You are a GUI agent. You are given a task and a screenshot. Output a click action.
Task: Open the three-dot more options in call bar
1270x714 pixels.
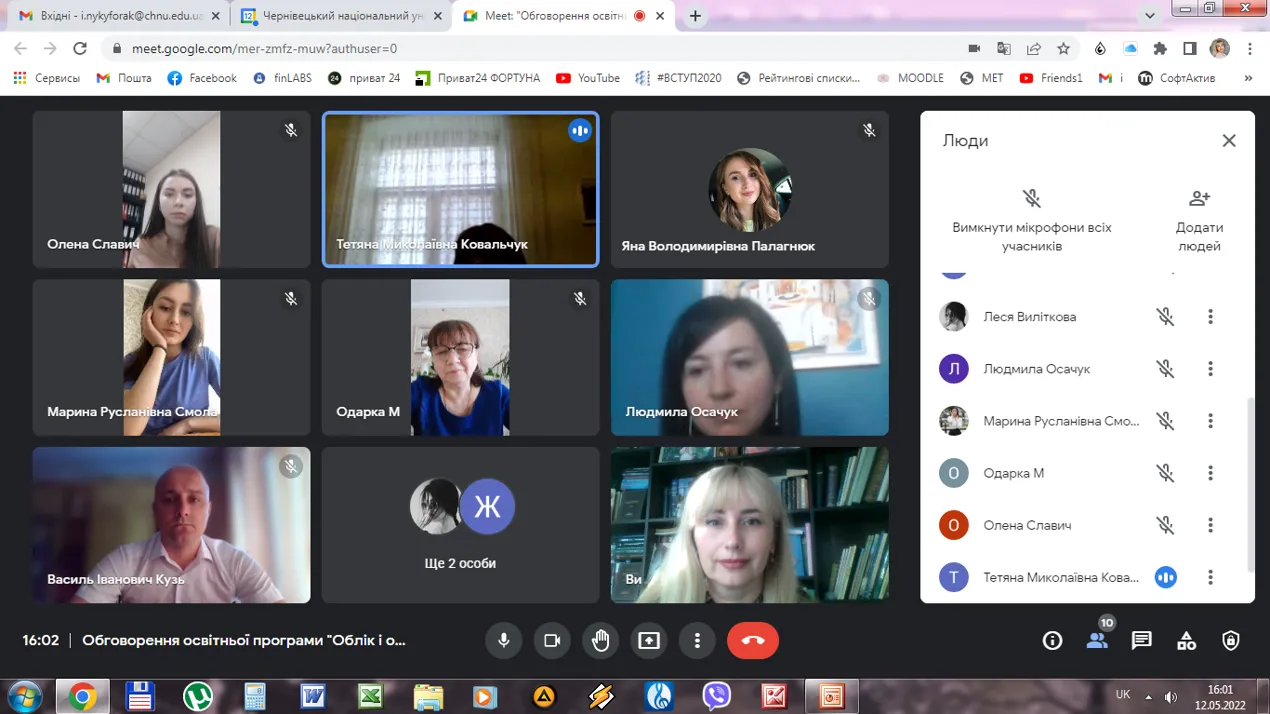[697, 641]
